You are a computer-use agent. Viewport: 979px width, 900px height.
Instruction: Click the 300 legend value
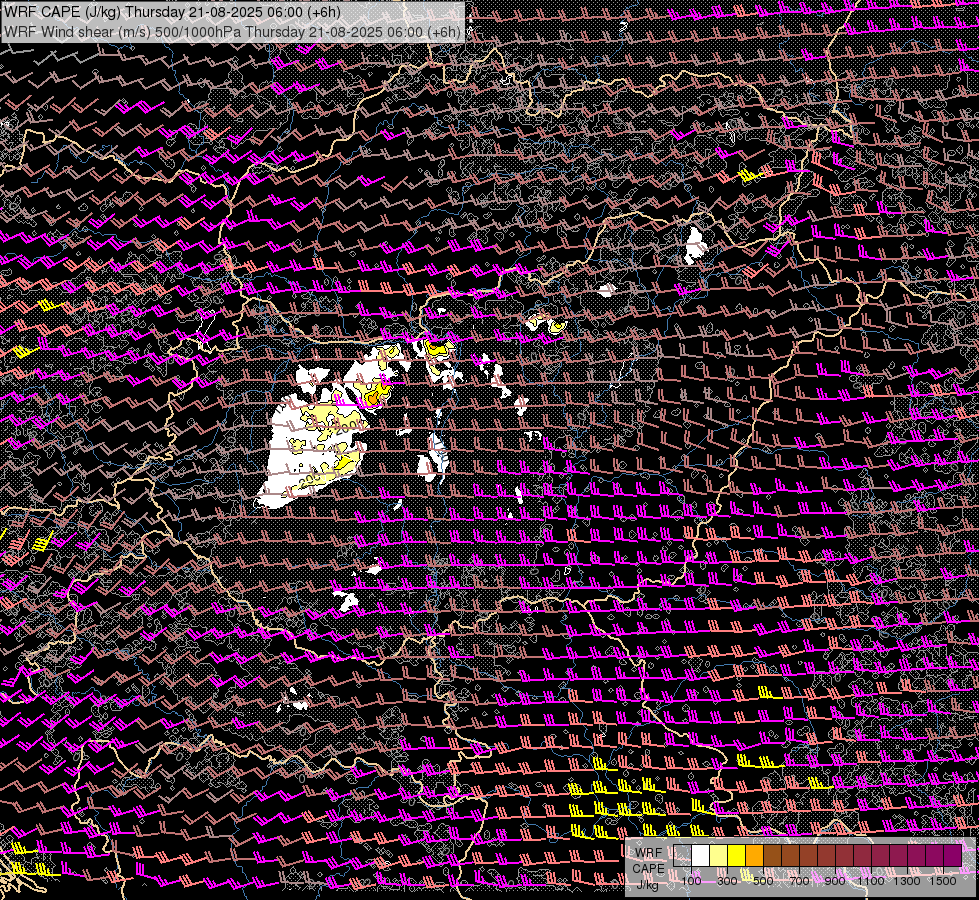click(x=727, y=881)
